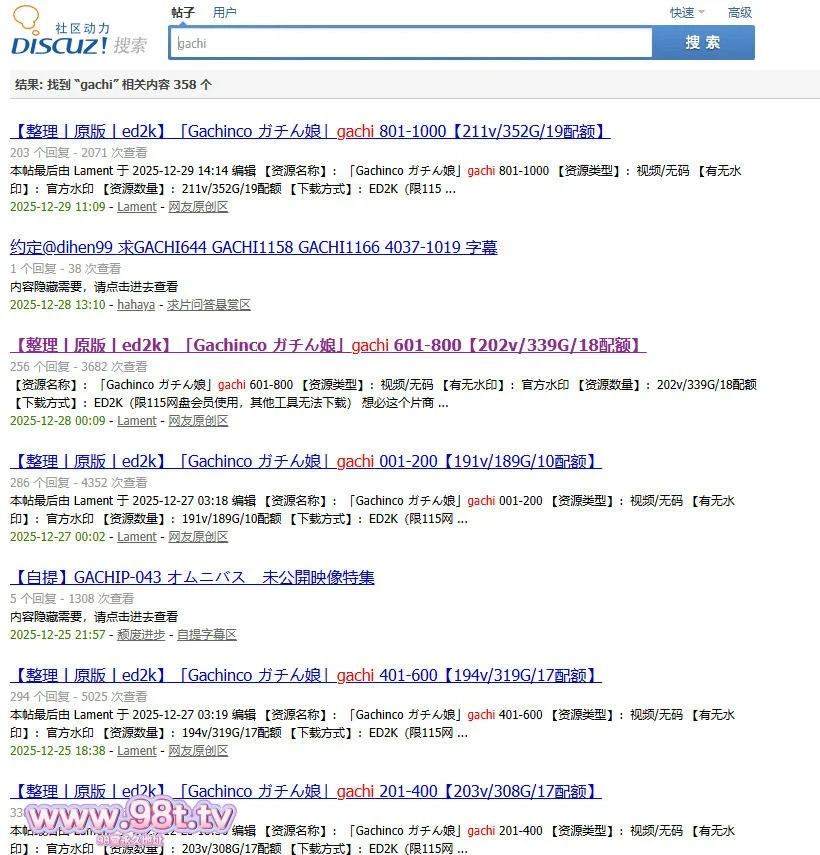The height and width of the screenshot is (855, 820).
Task: Open the 约定@dihen99 request thread
Action: [x=253, y=247]
